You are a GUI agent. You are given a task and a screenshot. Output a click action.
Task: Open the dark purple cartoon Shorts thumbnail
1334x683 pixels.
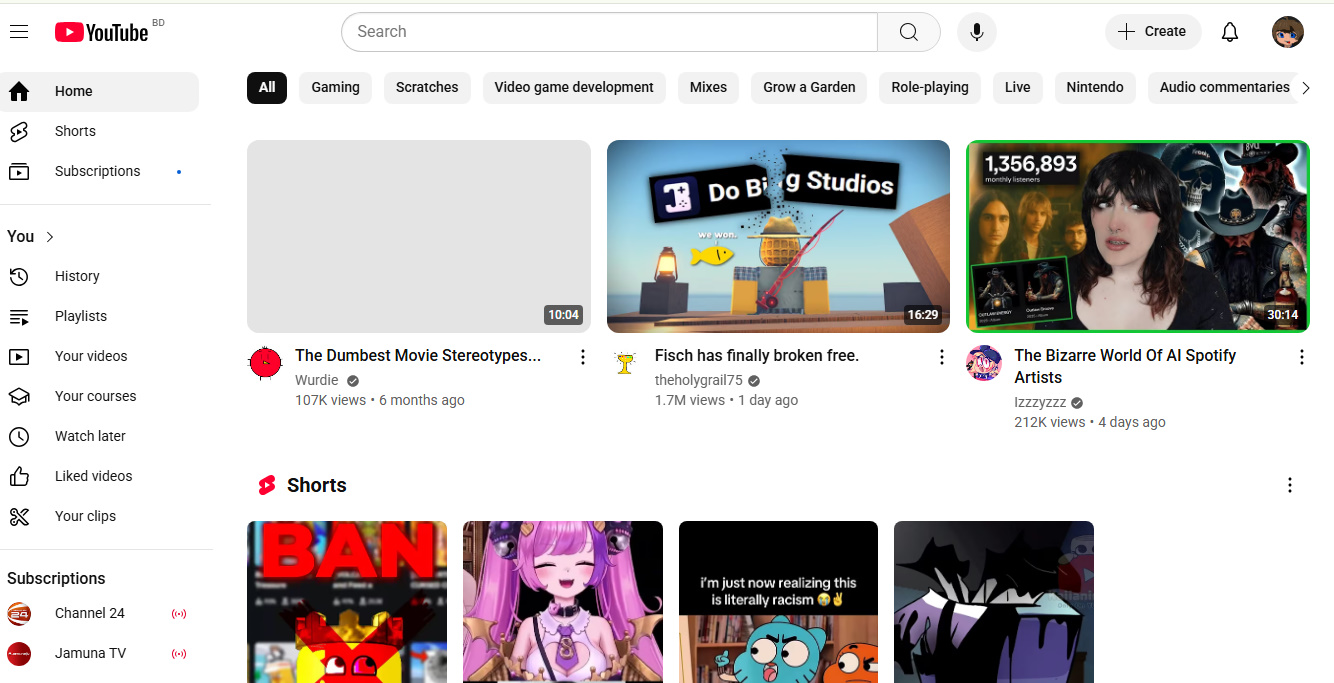pyautogui.click(x=994, y=601)
